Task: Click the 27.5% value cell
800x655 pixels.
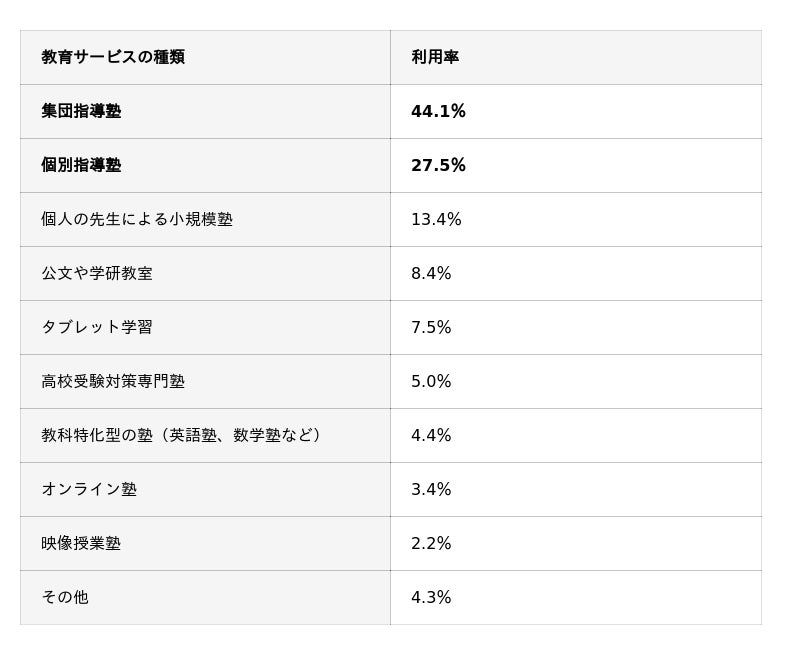Action: pos(438,165)
